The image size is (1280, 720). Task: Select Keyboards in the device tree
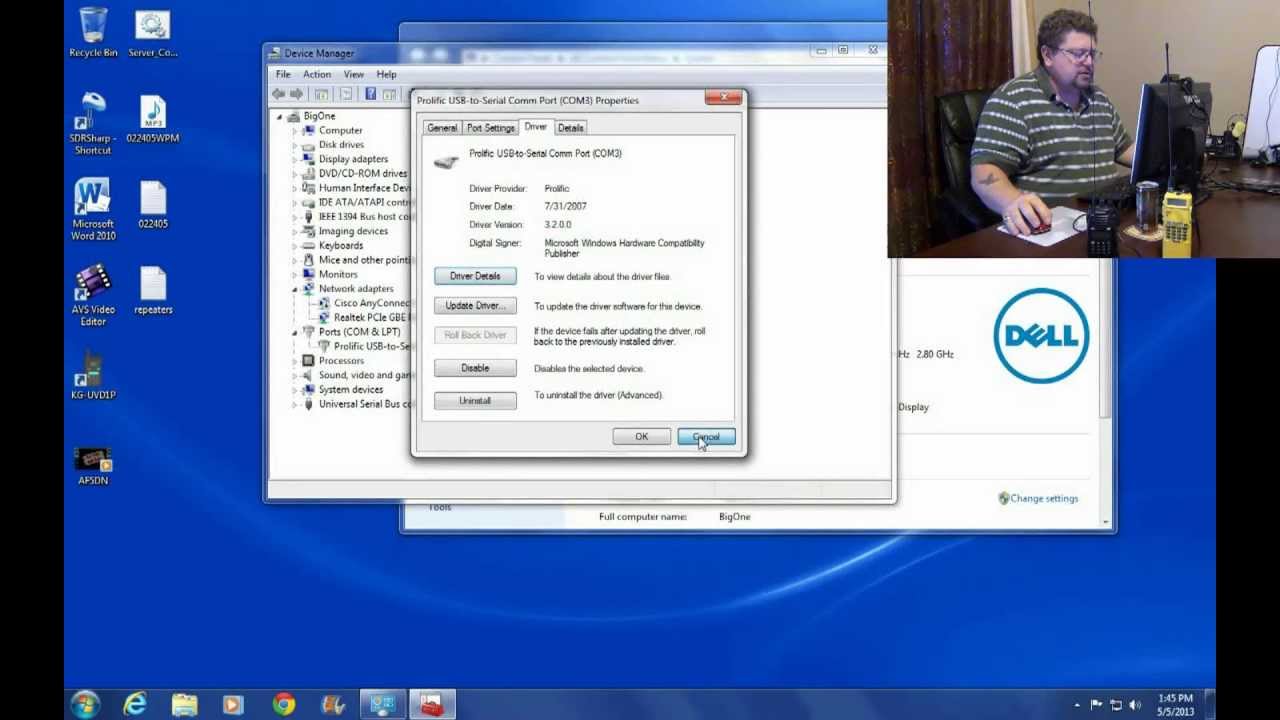pos(341,246)
